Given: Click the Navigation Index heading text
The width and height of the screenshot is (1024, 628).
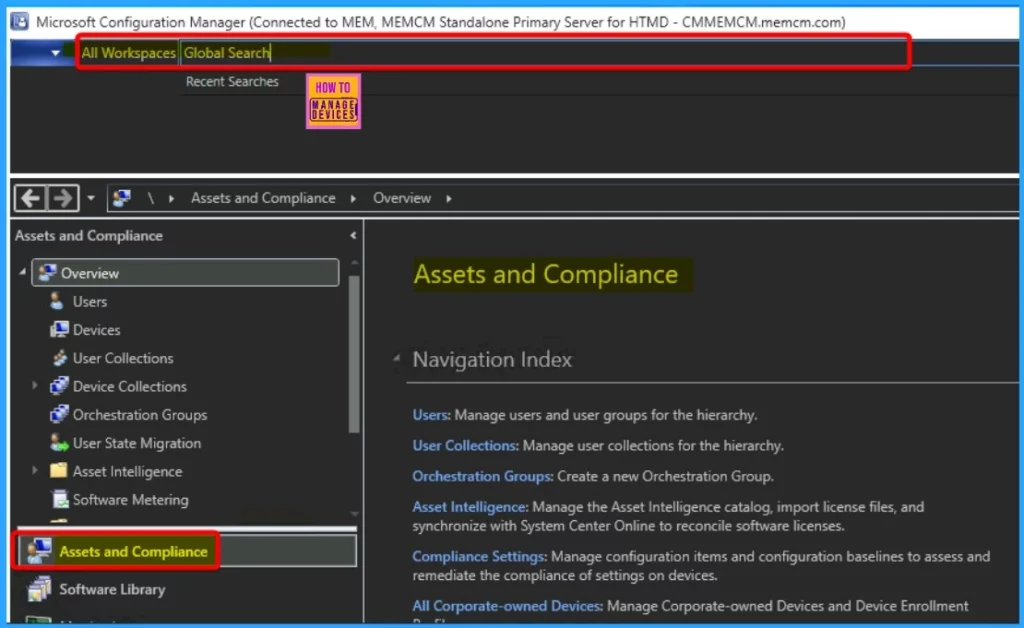Looking at the screenshot, I should [492, 359].
